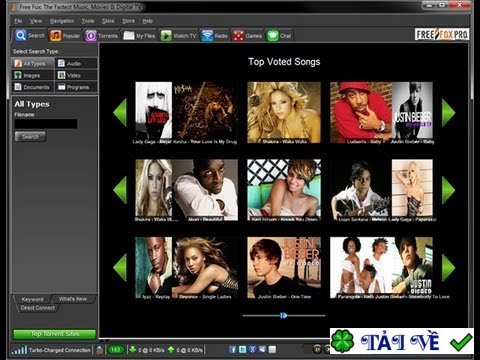Select Documents search type
480x360 pixels.
point(33,87)
